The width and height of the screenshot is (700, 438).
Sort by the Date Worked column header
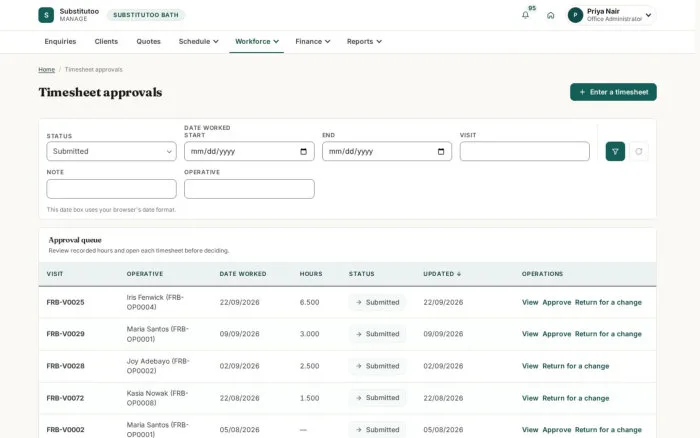243,274
